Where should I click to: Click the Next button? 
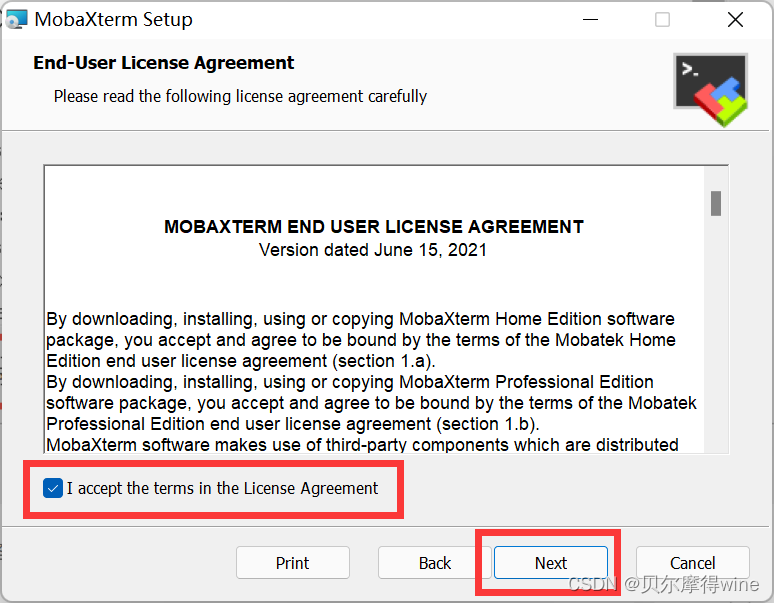[550, 563]
